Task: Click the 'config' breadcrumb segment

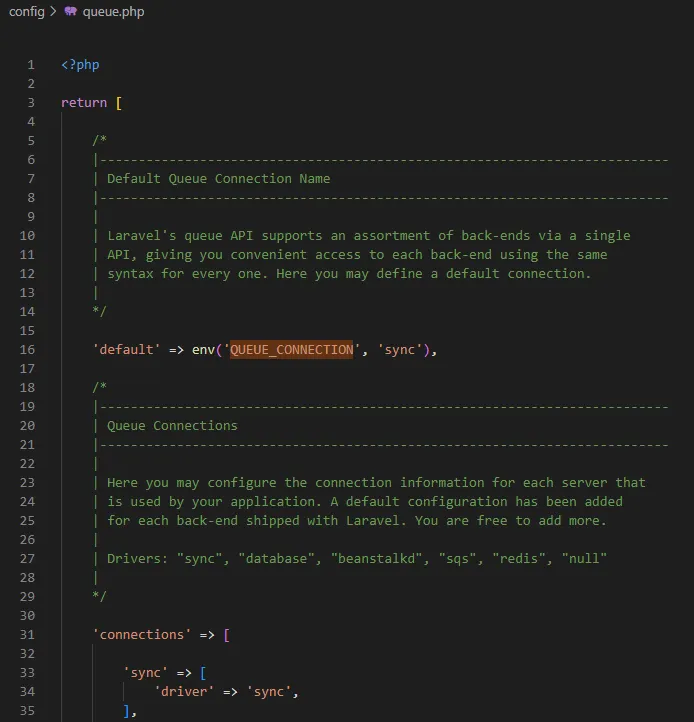Action: click(x=27, y=12)
